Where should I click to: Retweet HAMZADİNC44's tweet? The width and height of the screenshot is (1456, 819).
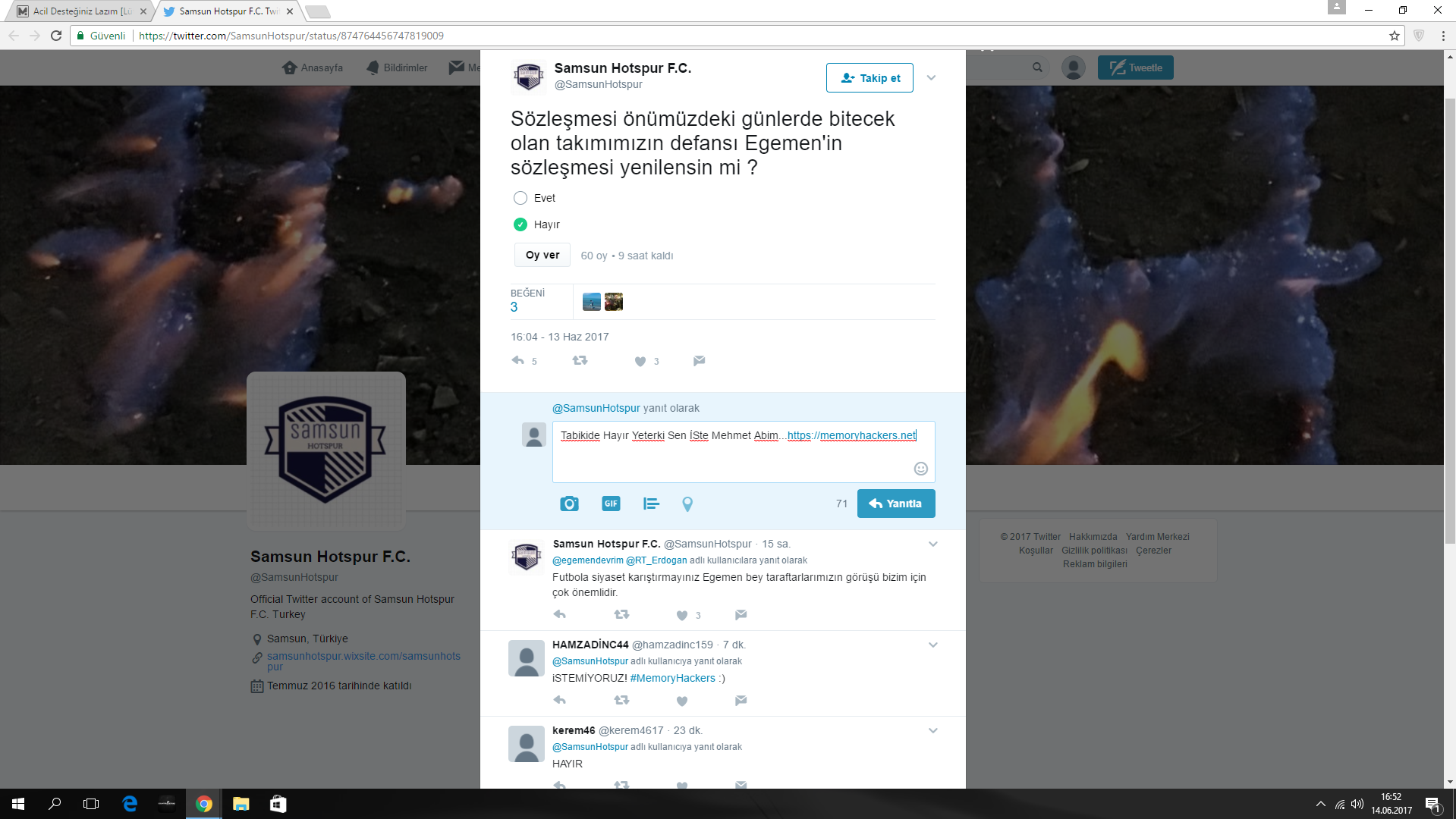click(x=621, y=700)
